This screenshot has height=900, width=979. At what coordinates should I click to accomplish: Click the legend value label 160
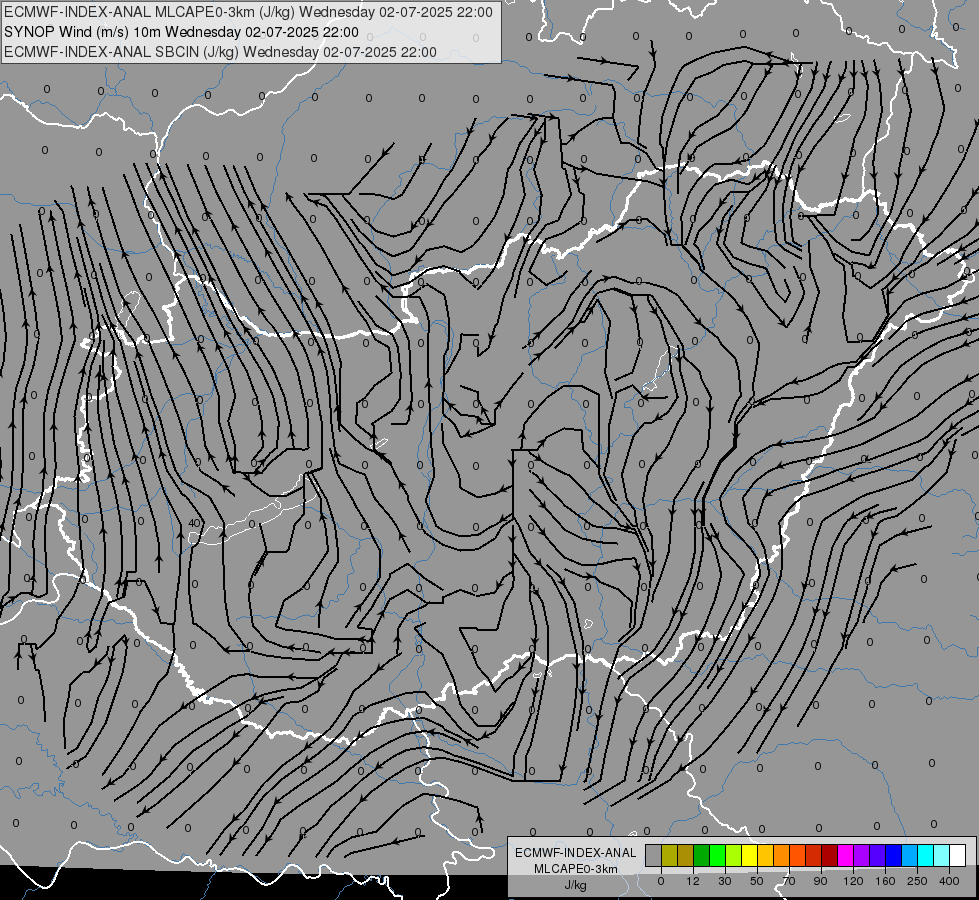point(885,881)
